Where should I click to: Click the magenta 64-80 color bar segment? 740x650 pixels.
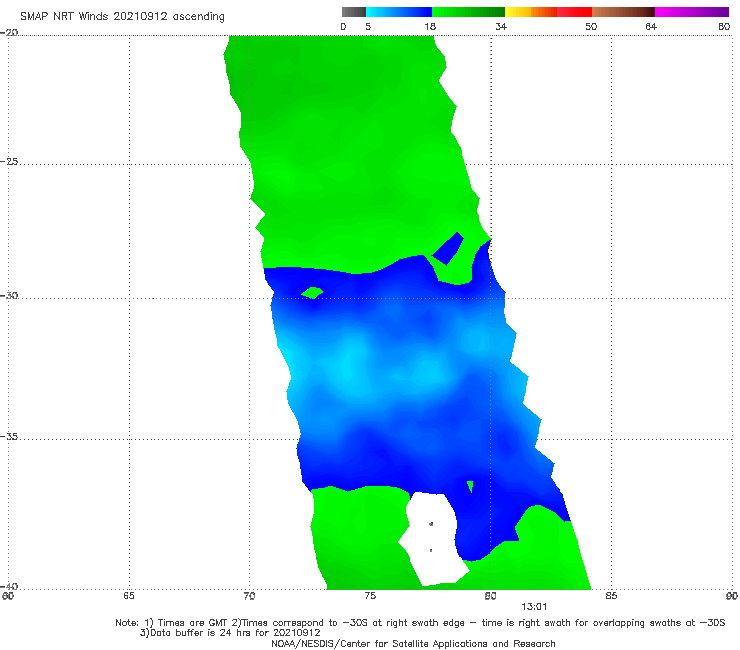tap(692, 12)
